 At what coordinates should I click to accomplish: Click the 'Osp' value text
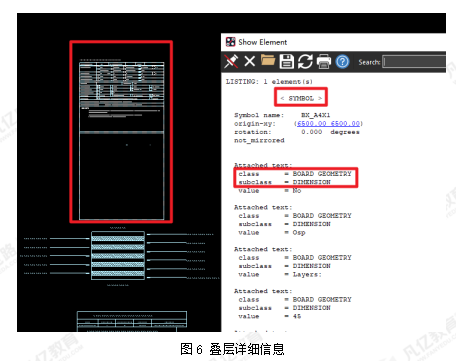299,232
